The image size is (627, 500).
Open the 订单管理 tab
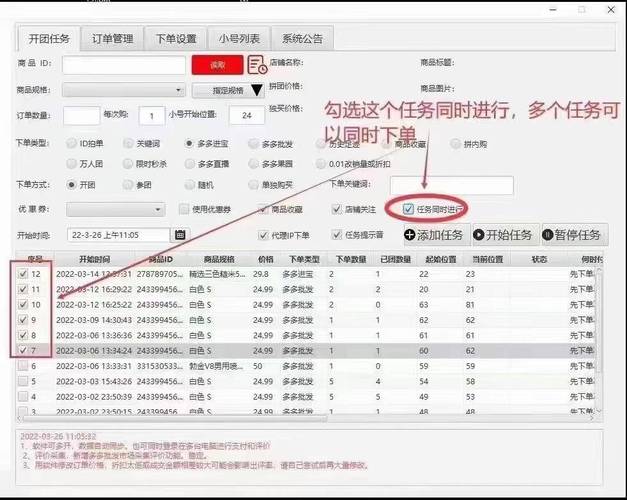click(112, 39)
